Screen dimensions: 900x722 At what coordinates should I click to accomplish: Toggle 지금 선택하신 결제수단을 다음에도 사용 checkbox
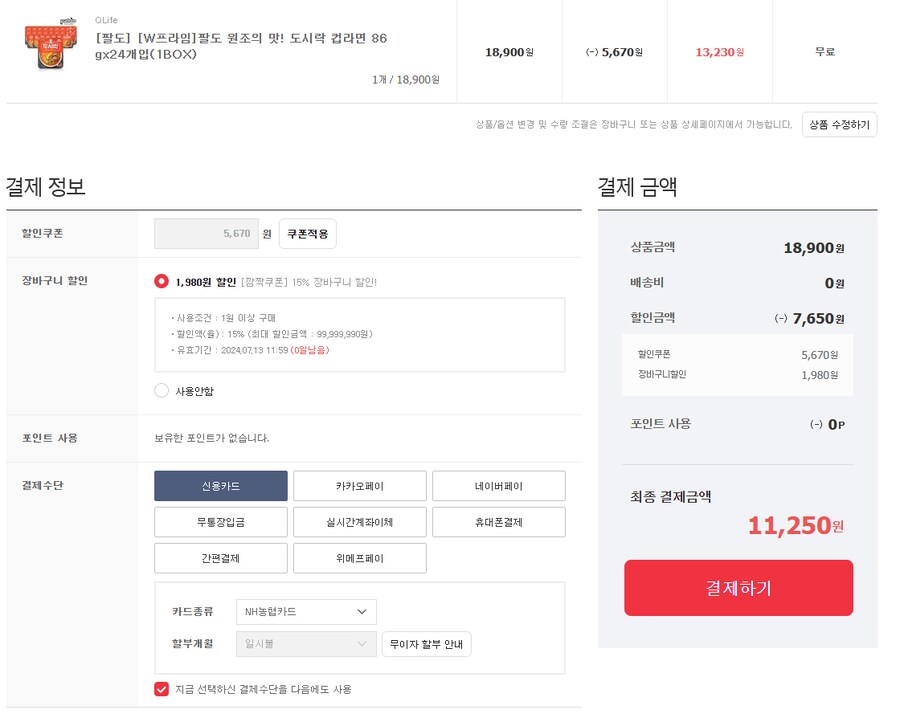[x=161, y=689]
